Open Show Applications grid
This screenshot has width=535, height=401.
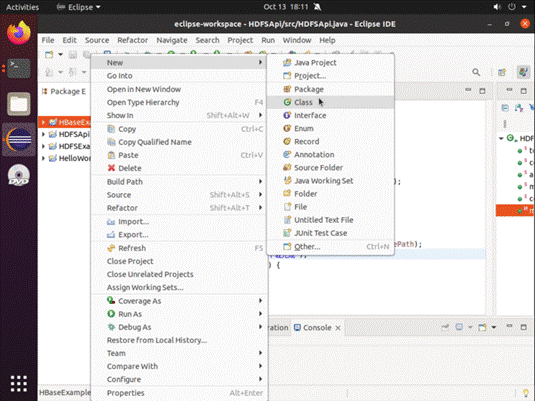click(19, 384)
